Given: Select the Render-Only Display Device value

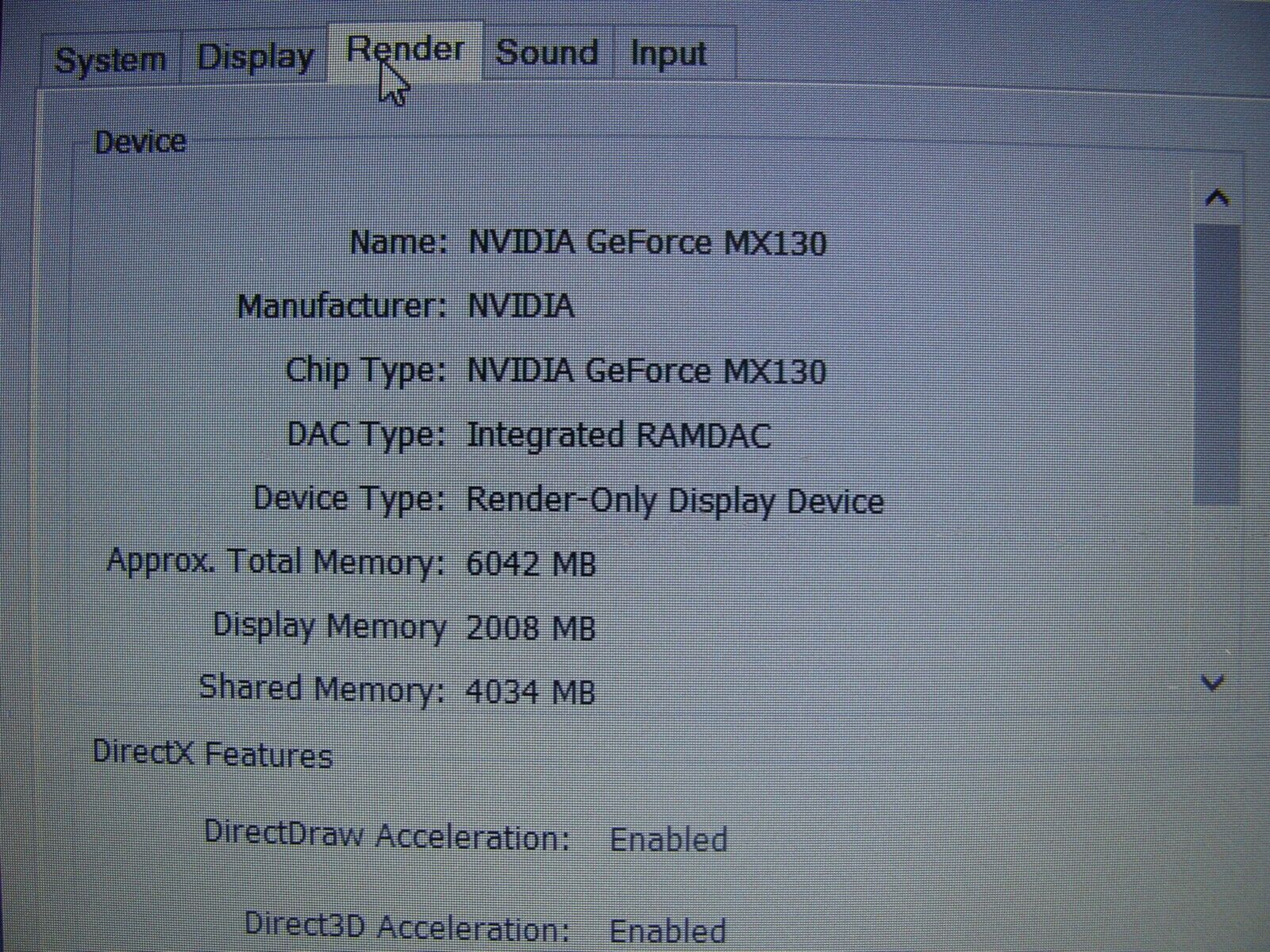Looking at the screenshot, I should coord(675,500).
